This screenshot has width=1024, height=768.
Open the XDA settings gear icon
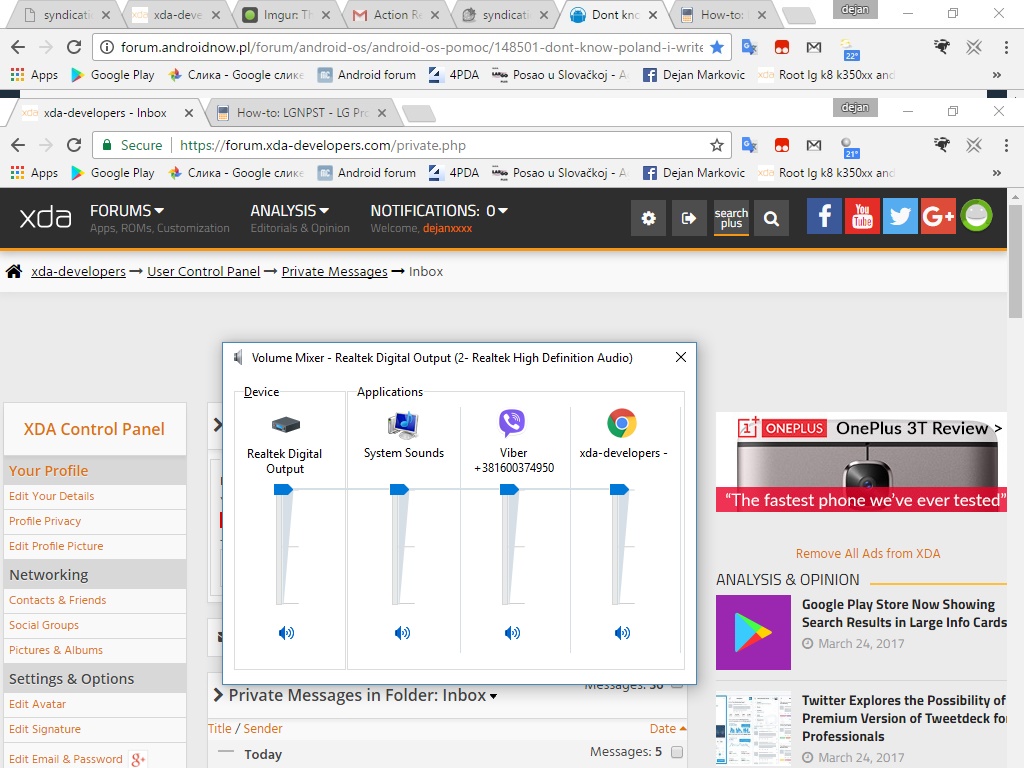648,218
